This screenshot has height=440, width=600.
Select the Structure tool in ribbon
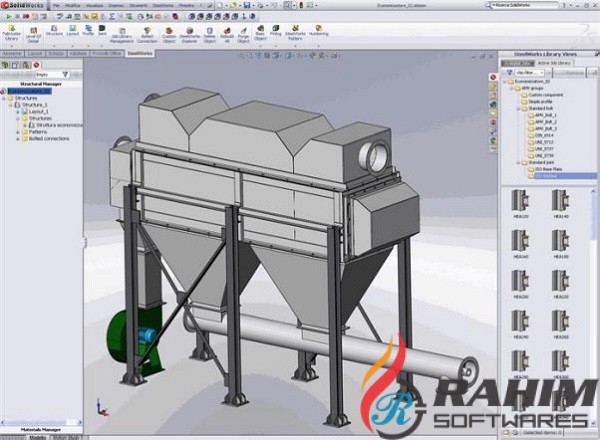[x=54, y=31]
